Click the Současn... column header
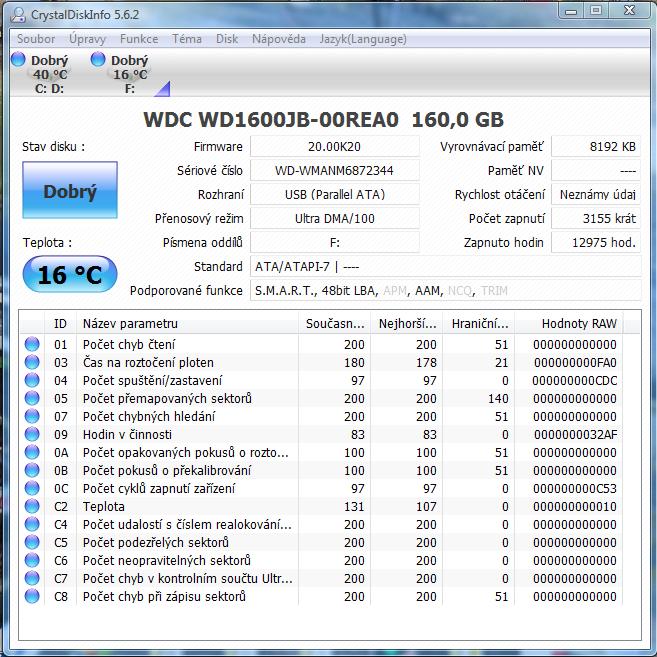This screenshot has width=657, height=657. (334, 323)
